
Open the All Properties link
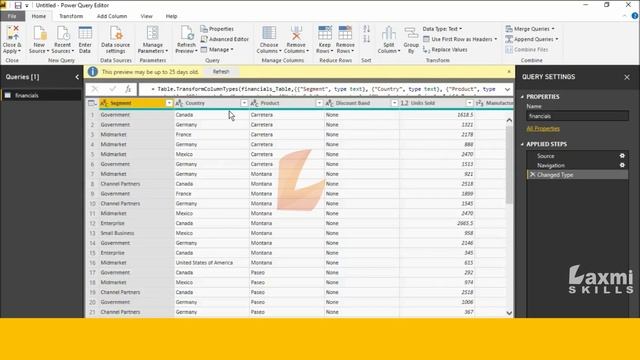(x=543, y=129)
